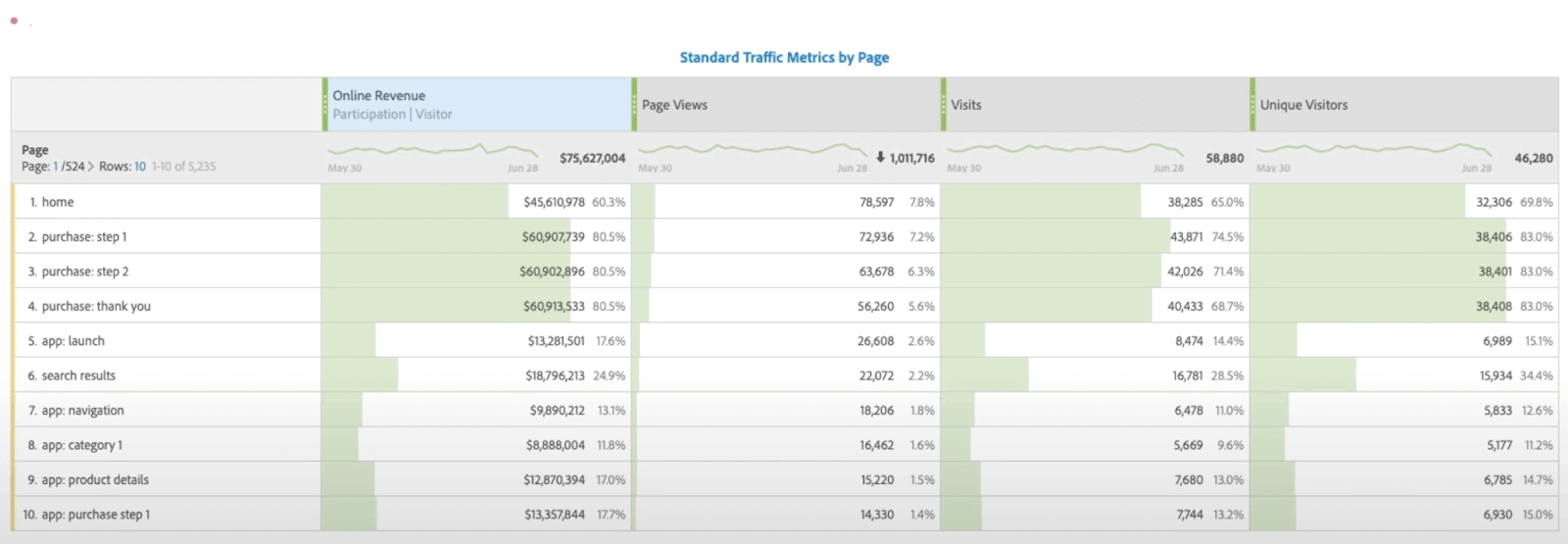Click the Standard Traffic Metrics by Page title
The image size is (1568, 544).
pos(784,58)
